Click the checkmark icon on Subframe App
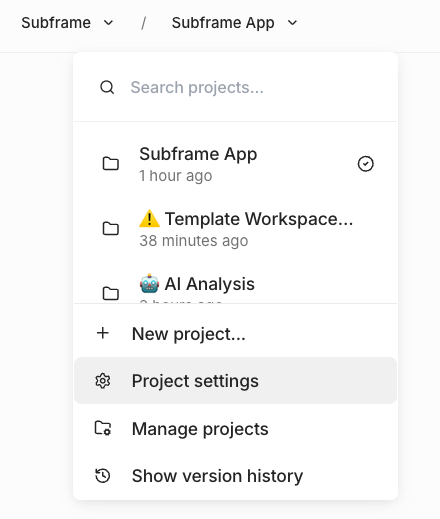The height and width of the screenshot is (519, 440). point(366,164)
